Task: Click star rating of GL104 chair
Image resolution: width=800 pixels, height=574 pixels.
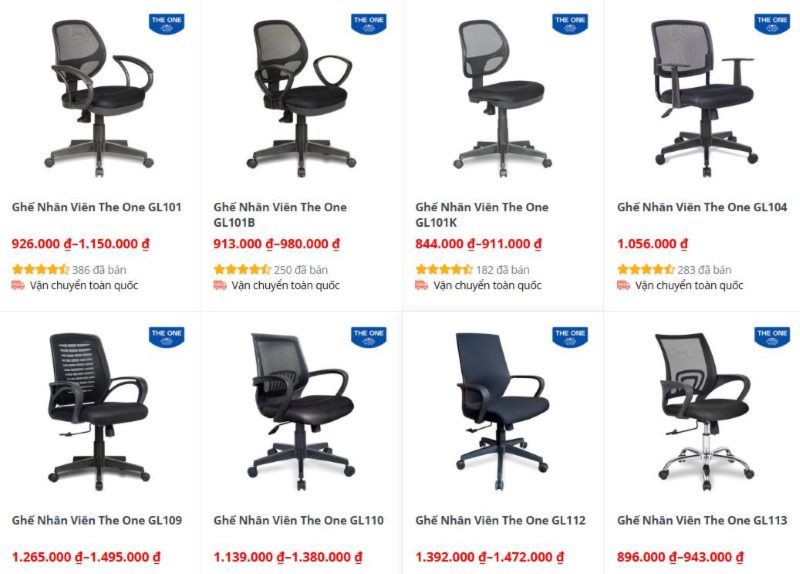Action: (646, 269)
